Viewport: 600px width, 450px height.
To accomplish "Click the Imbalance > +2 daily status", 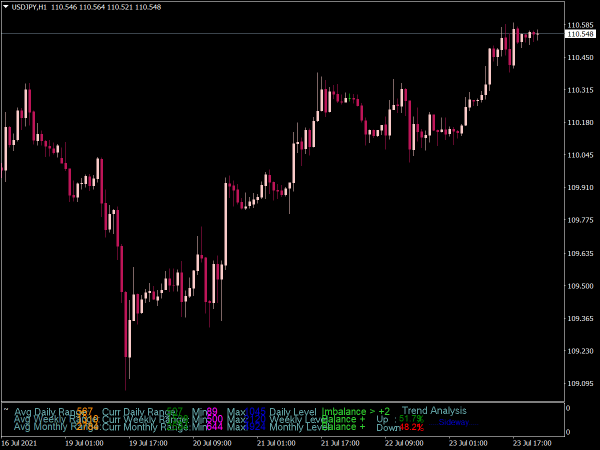I will pyautogui.click(x=355, y=411).
